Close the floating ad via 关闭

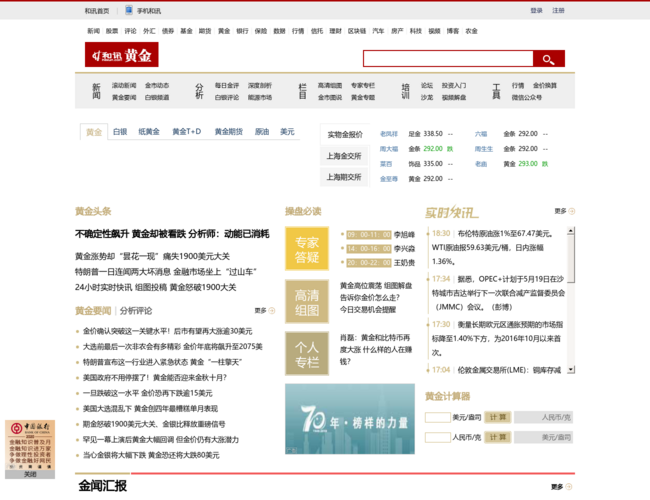click(30, 474)
